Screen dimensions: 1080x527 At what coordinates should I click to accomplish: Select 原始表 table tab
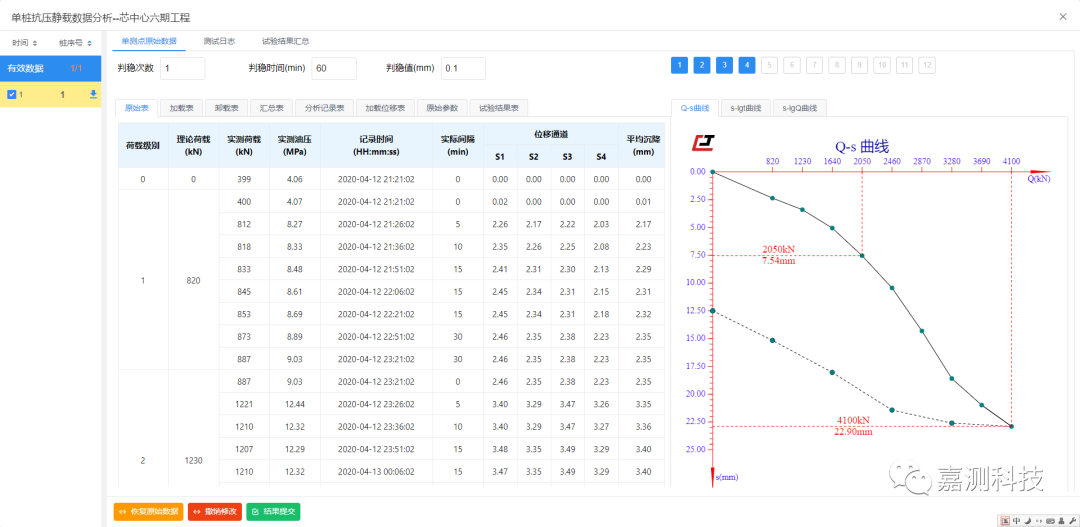(136, 107)
